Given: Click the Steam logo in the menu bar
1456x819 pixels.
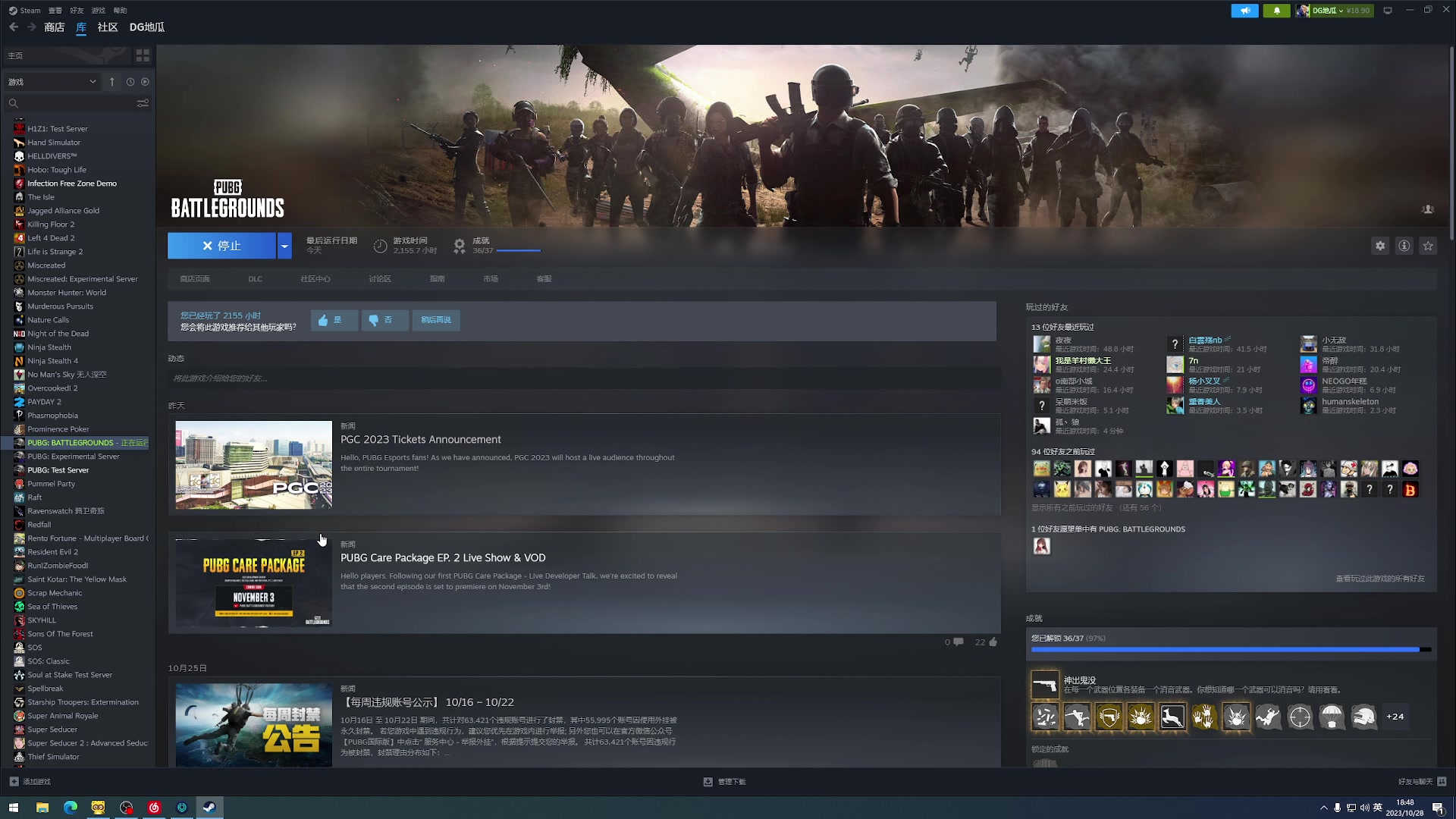Looking at the screenshot, I should pos(13,11).
